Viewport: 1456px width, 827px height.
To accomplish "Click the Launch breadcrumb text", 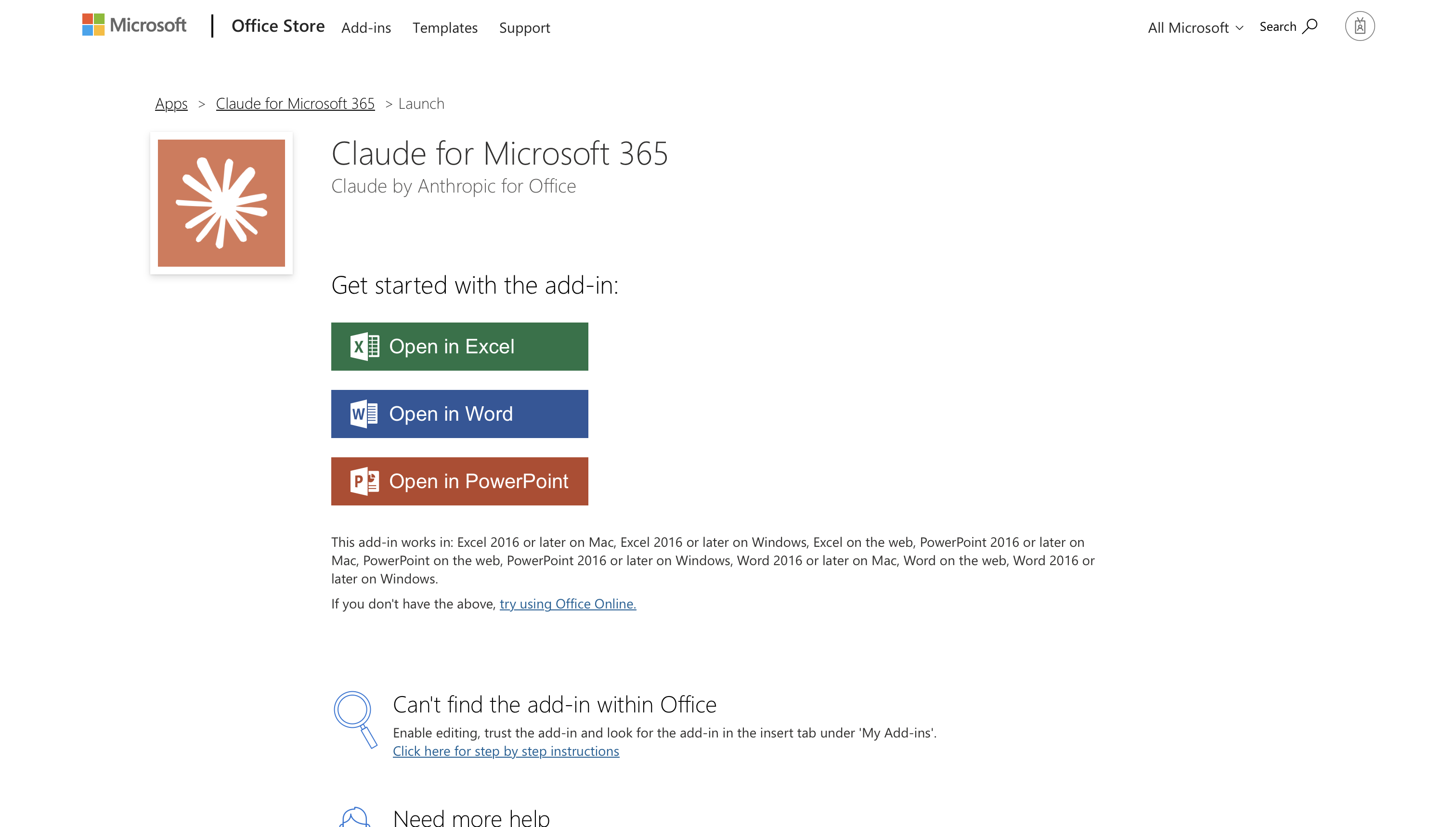I will (421, 103).
